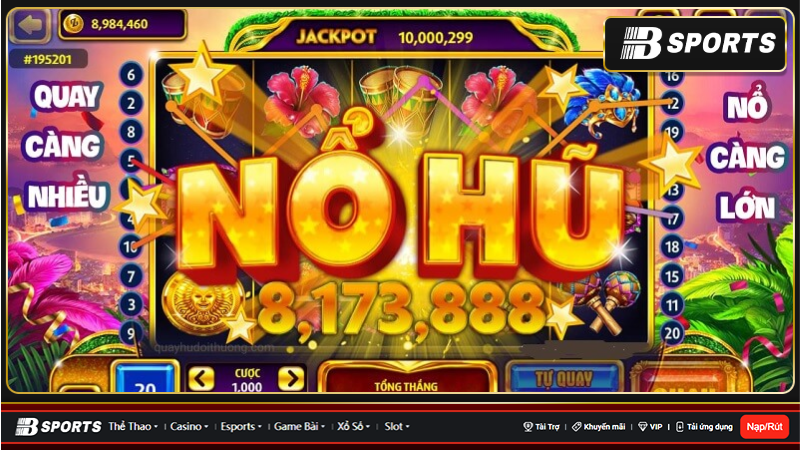Expand the Casino dropdown menu

(x=189, y=427)
